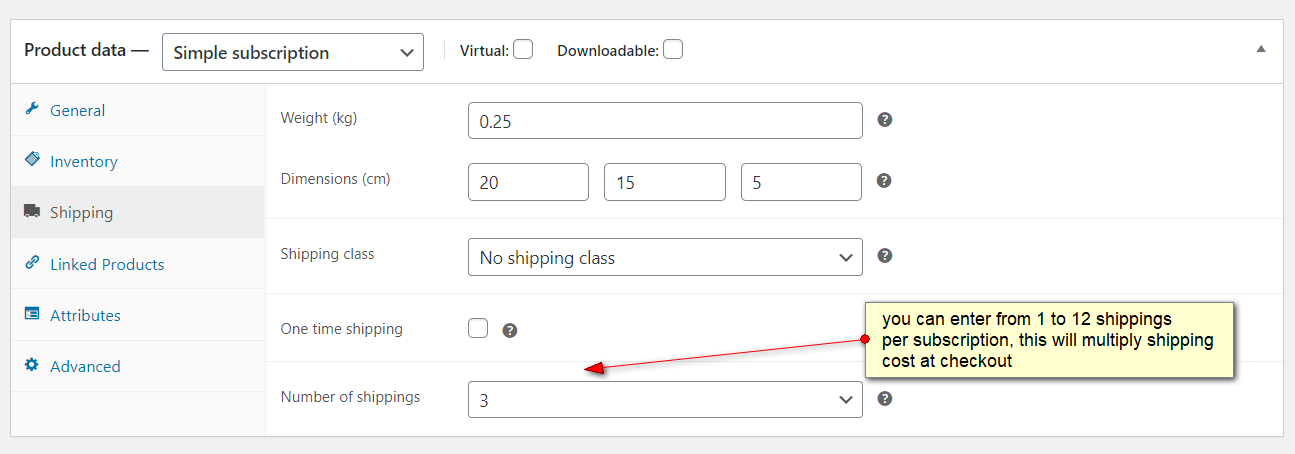Click the wrench icon beside General
The image size is (1295, 454).
tap(32, 109)
